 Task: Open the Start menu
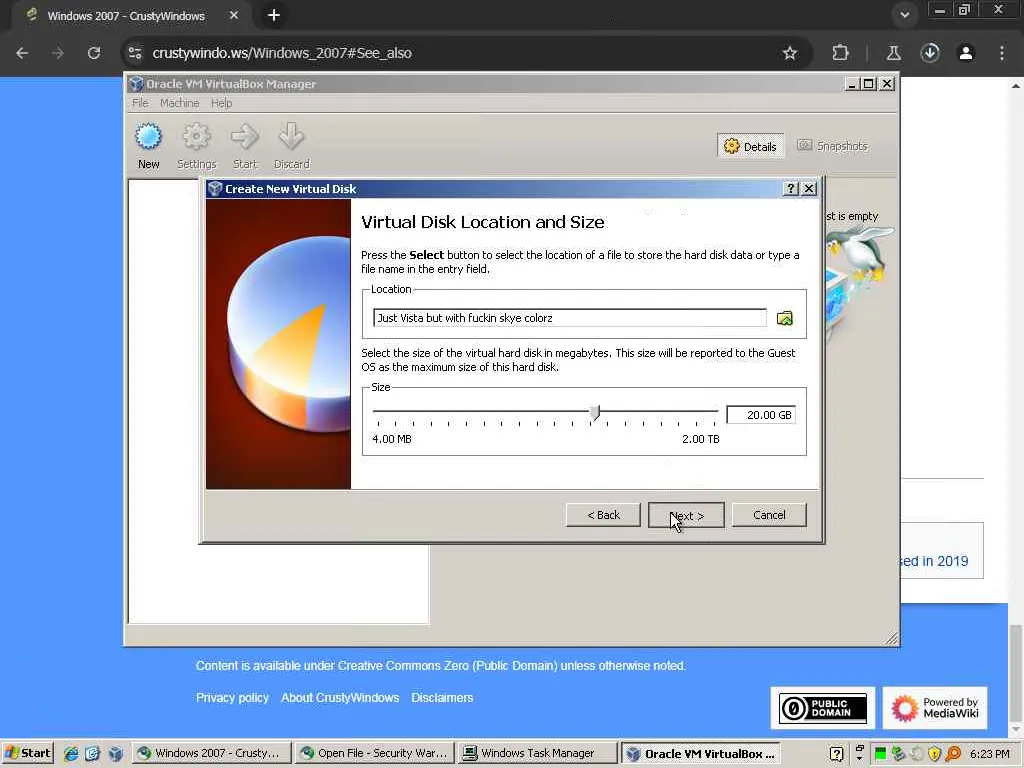27,754
